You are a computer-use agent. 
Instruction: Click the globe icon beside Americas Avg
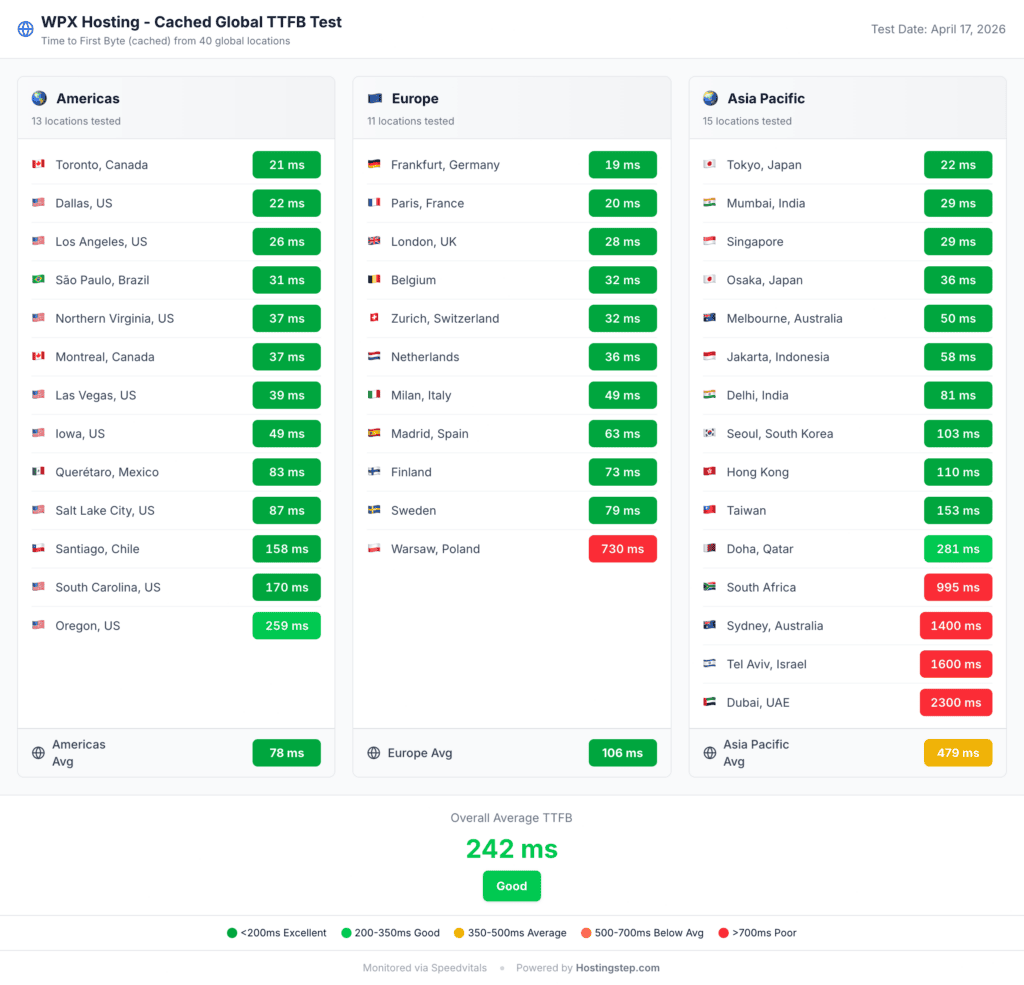click(39, 753)
